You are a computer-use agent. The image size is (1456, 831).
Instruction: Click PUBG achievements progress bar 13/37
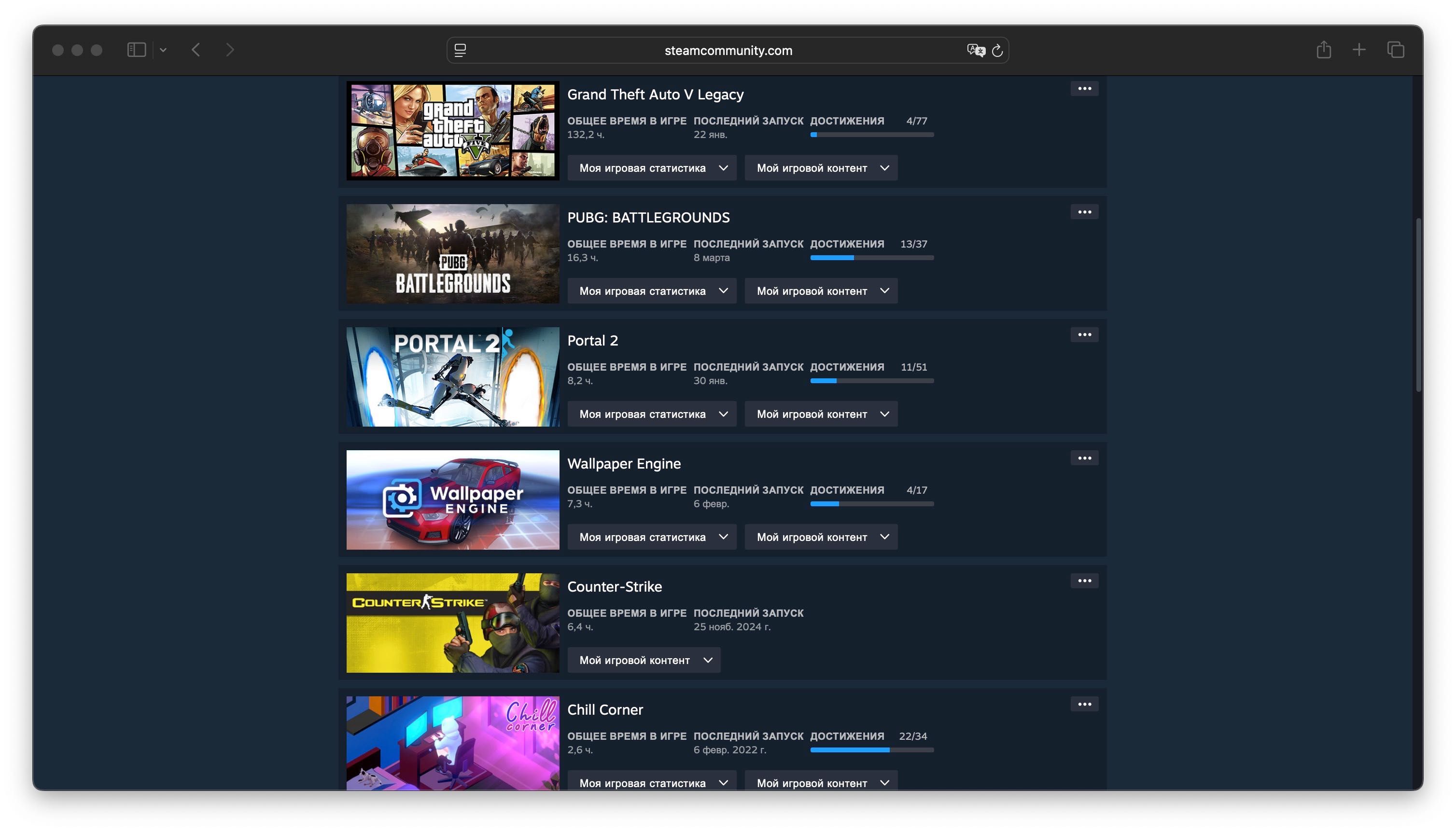pos(872,258)
